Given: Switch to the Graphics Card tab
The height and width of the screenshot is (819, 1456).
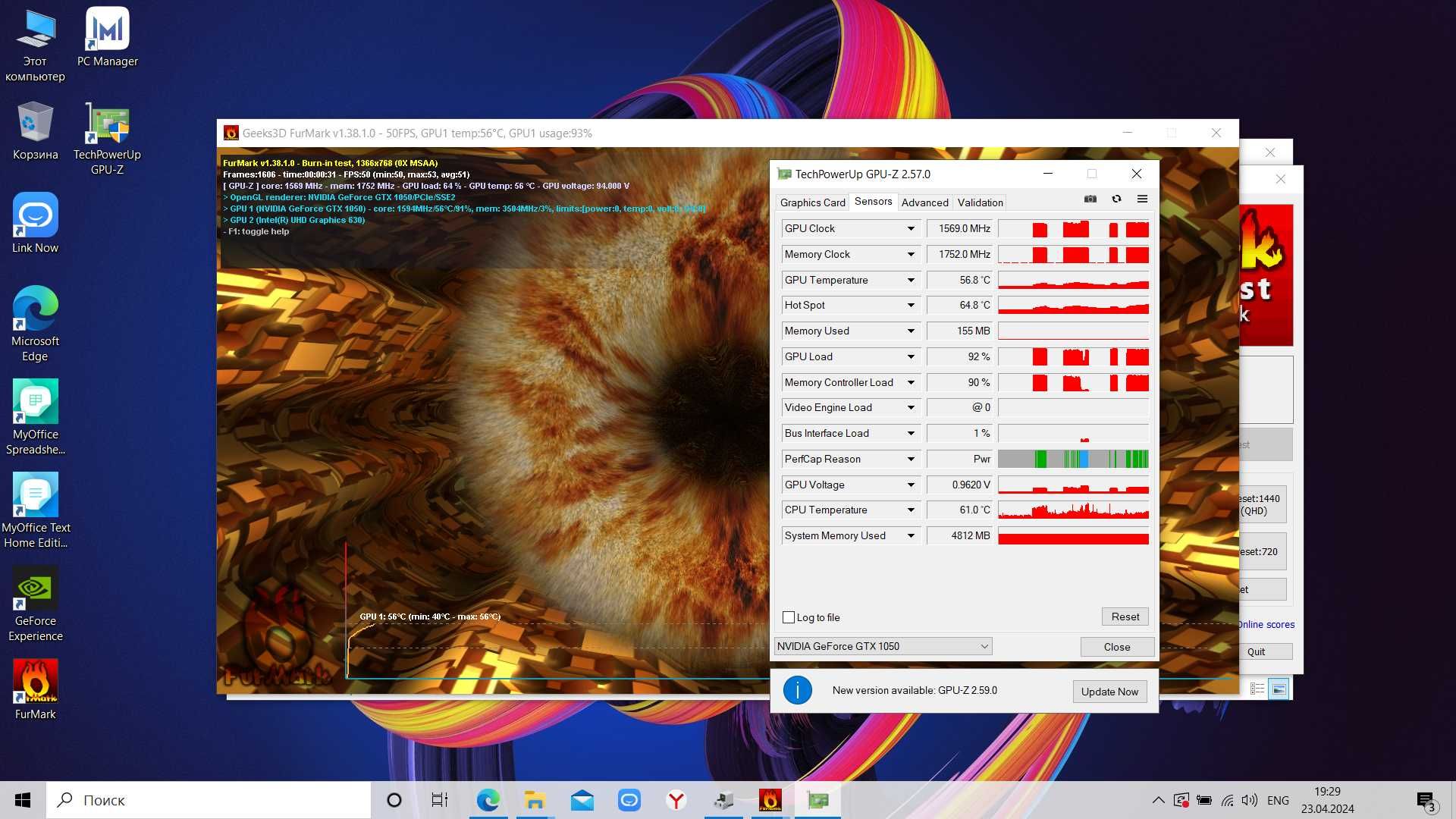Looking at the screenshot, I should (812, 202).
